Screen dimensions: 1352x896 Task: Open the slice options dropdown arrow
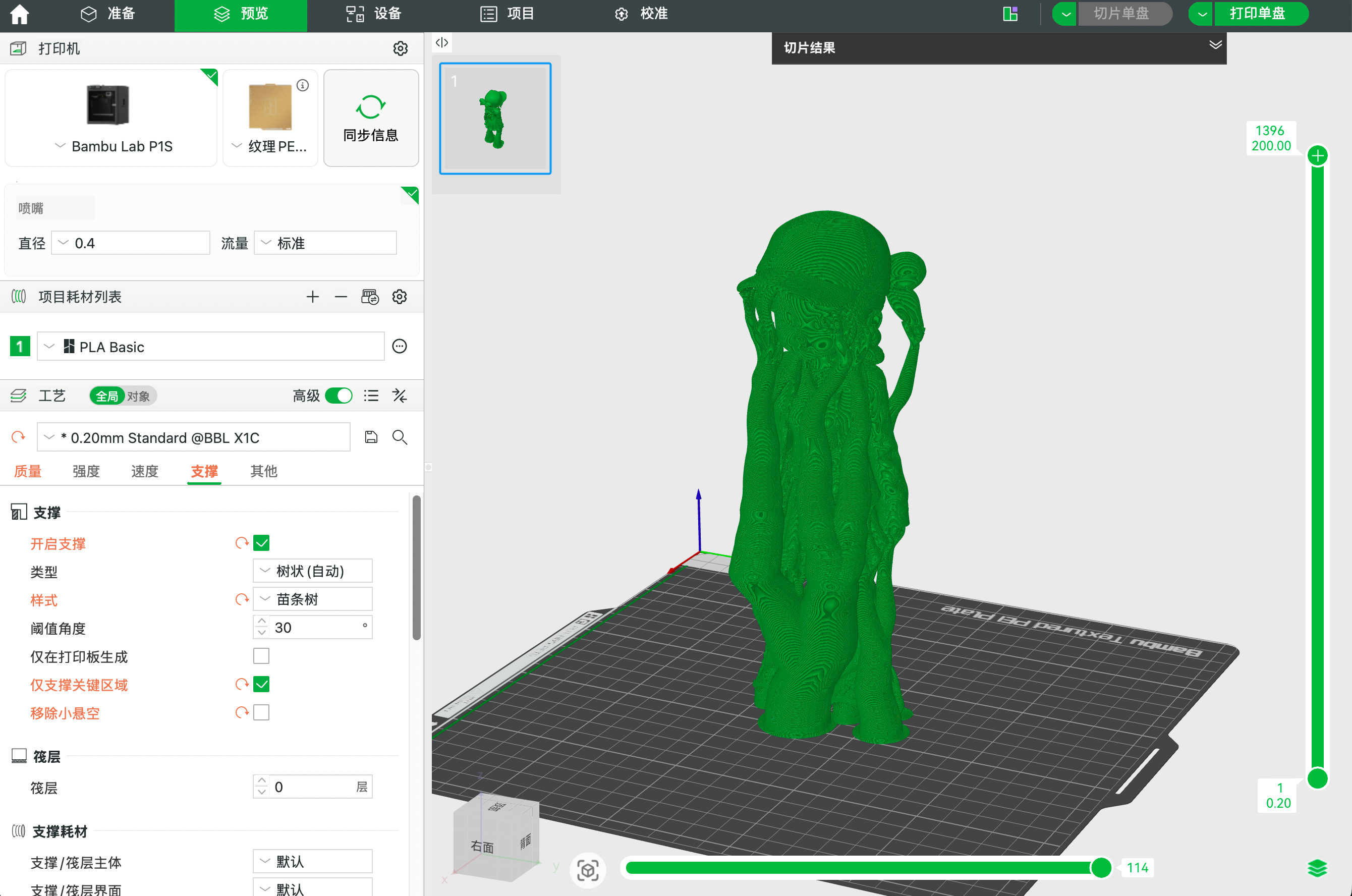coord(1065,14)
